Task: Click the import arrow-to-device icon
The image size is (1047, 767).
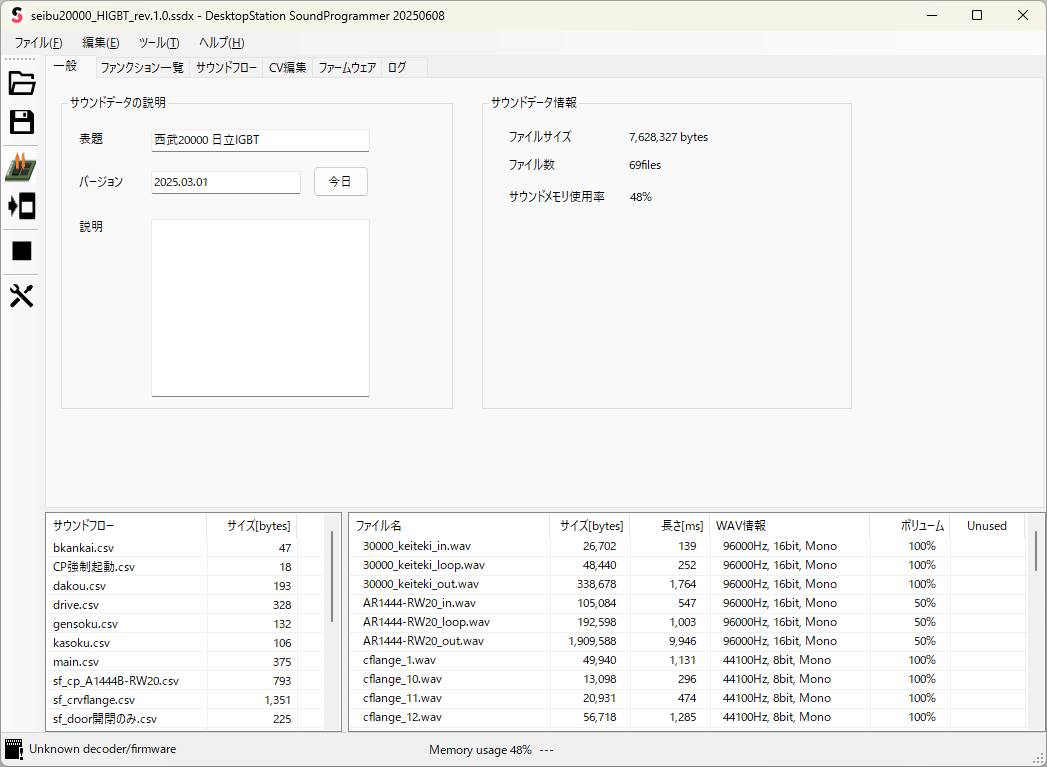Action: [x=21, y=206]
